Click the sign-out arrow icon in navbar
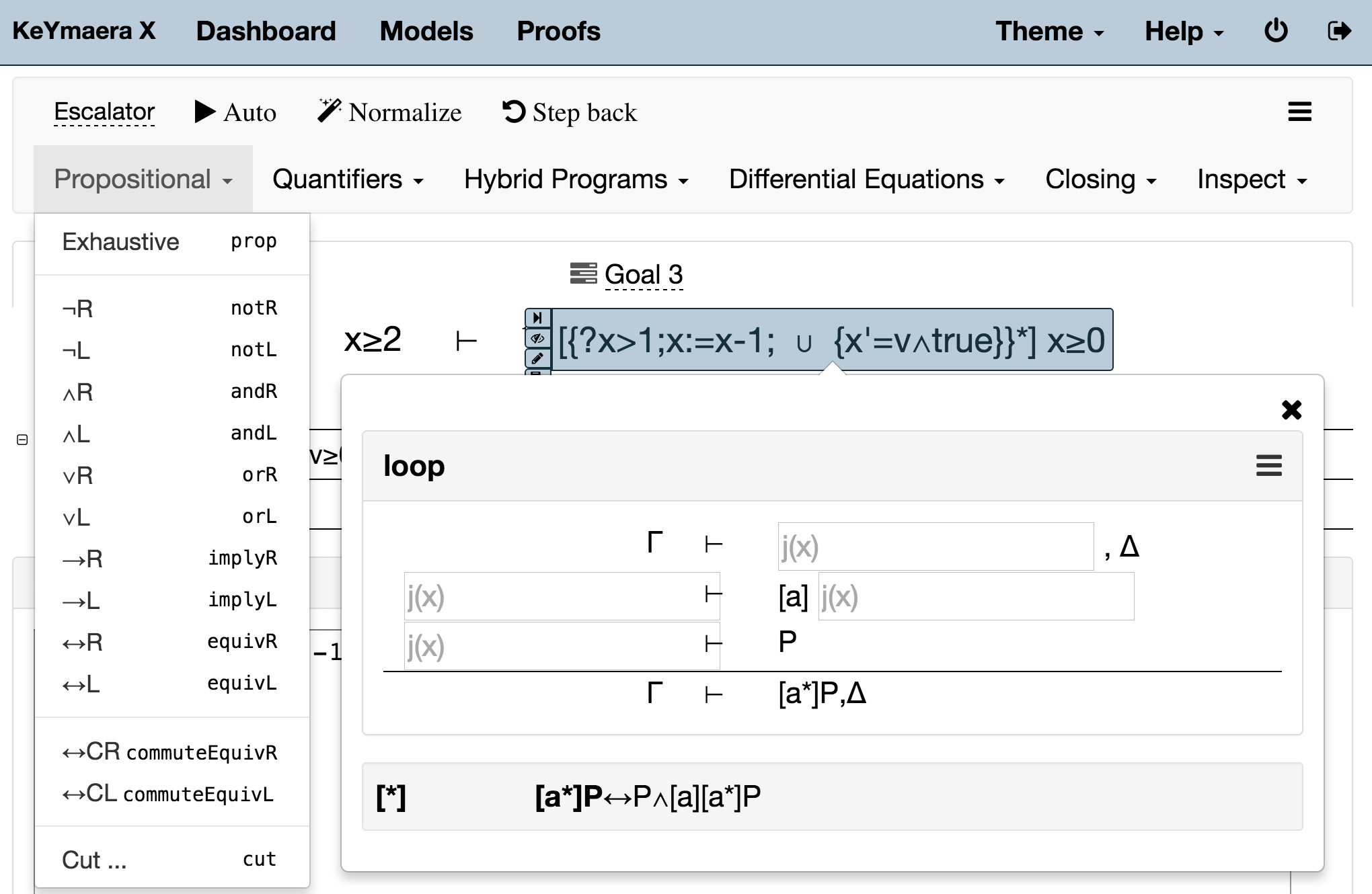Viewport: 1372px width, 894px height. [x=1339, y=31]
